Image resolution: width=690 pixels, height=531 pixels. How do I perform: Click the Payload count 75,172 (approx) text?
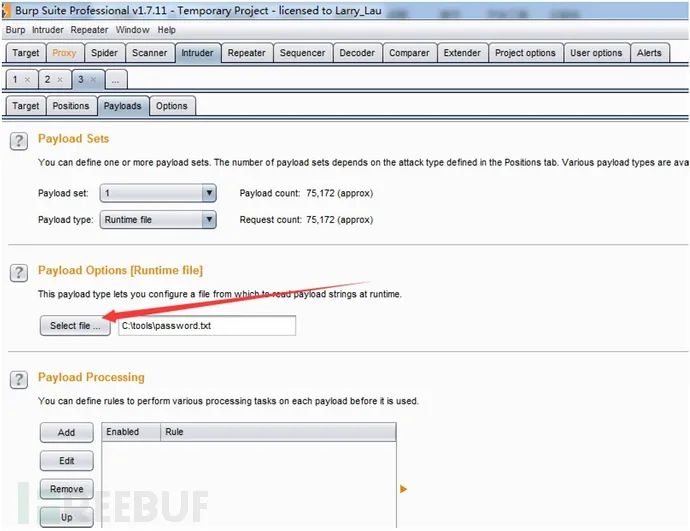[306, 193]
